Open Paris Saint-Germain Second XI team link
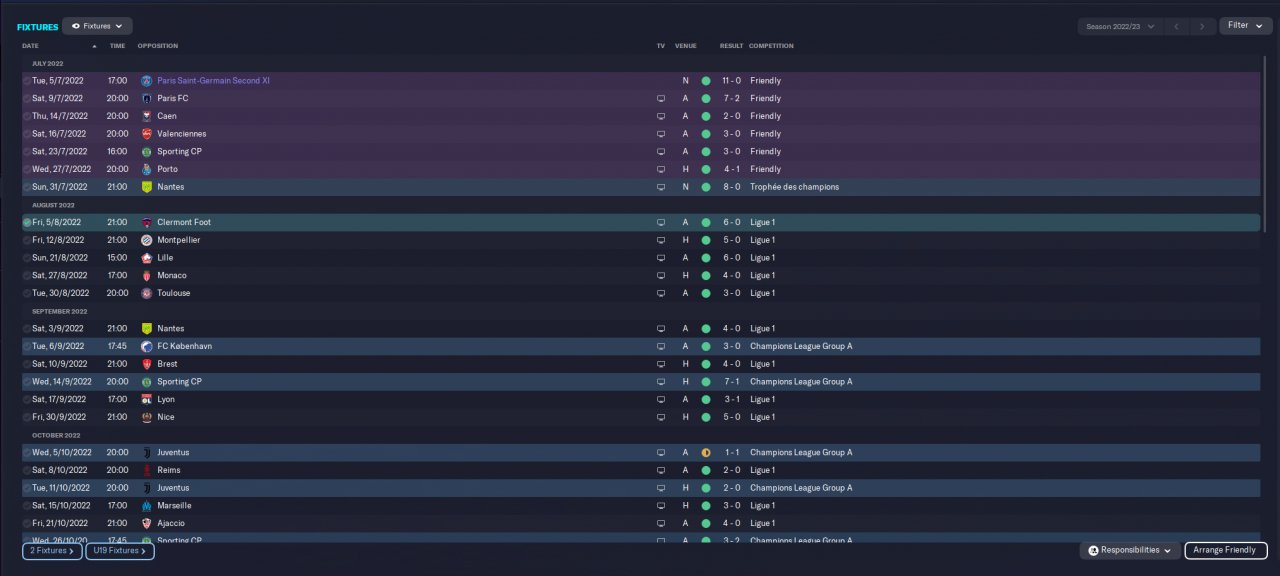Image resolution: width=1280 pixels, height=576 pixels. click(x=213, y=80)
